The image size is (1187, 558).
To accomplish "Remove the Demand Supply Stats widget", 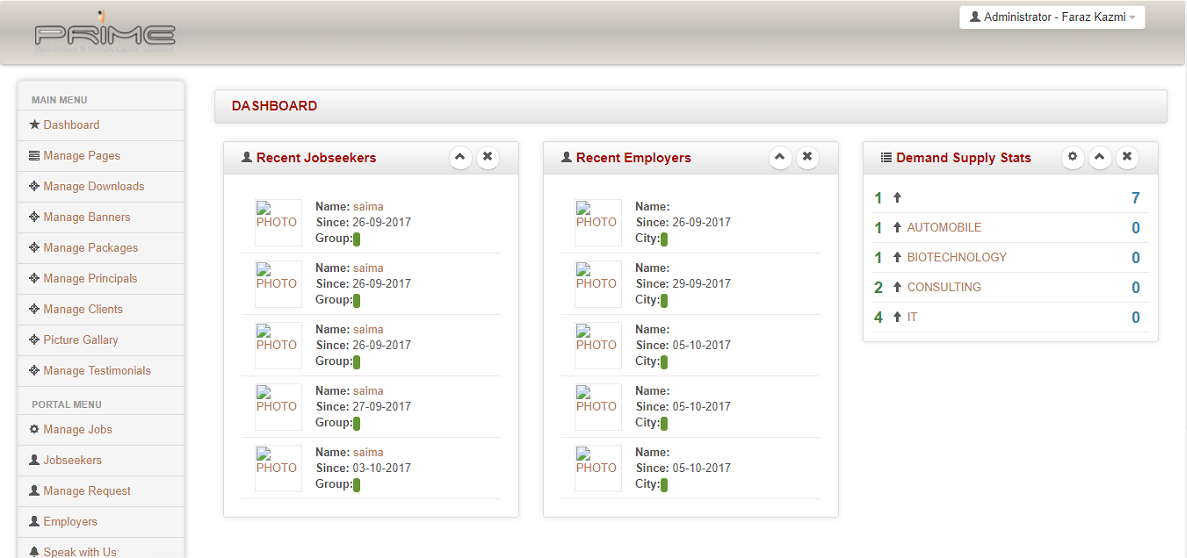I will point(1127,157).
